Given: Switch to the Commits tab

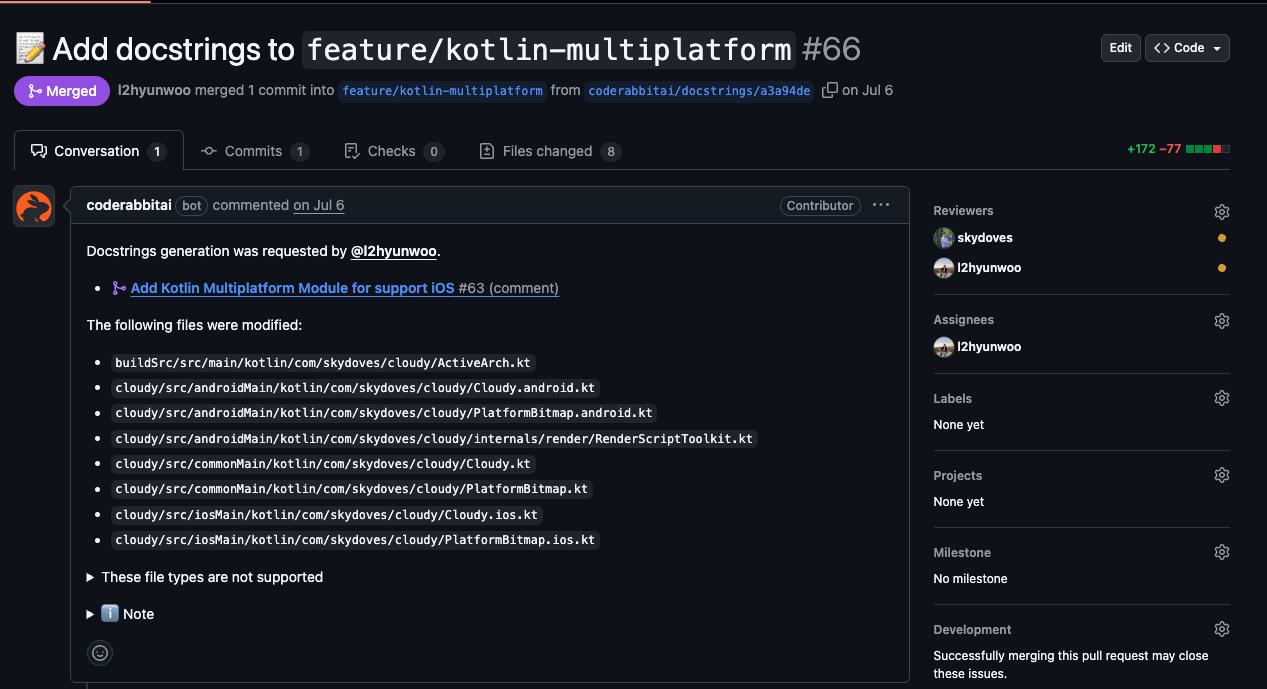Looking at the screenshot, I should point(254,151).
